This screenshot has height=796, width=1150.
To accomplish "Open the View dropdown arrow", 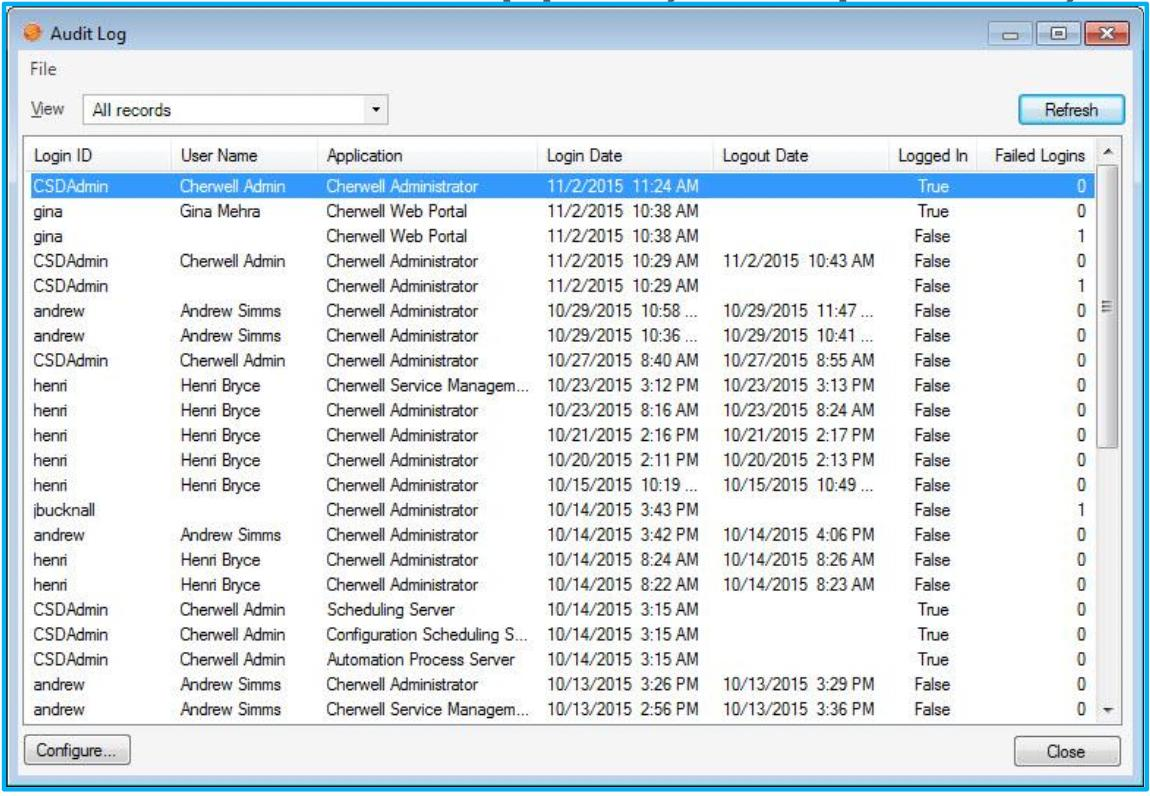I will (x=376, y=110).
